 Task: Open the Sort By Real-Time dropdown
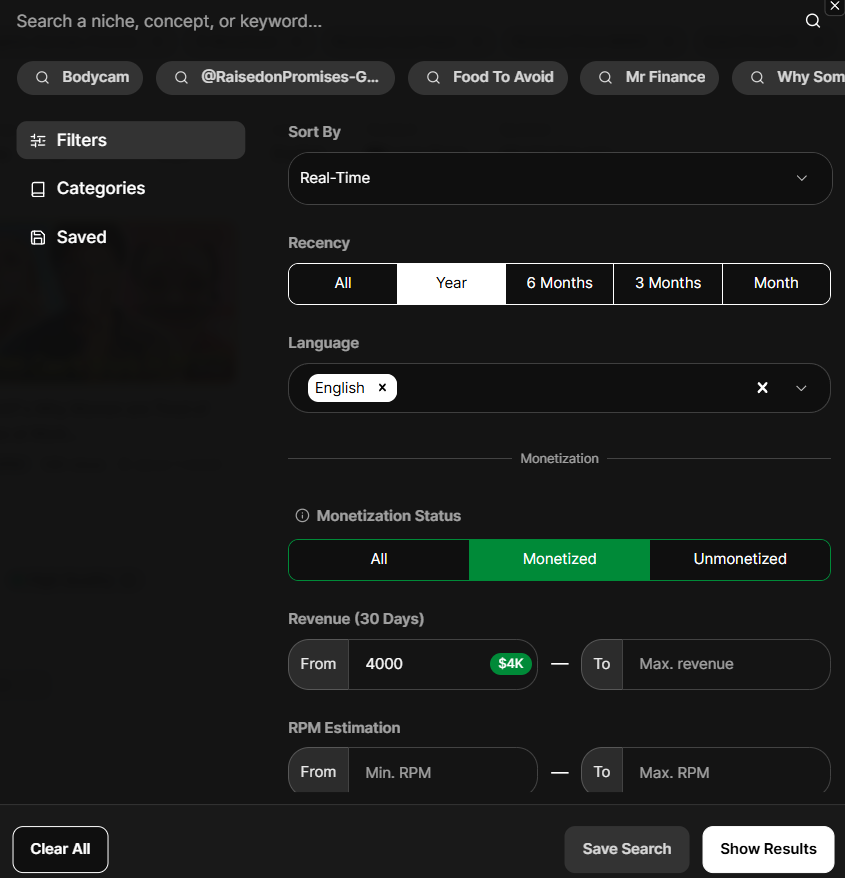[560, 178]
